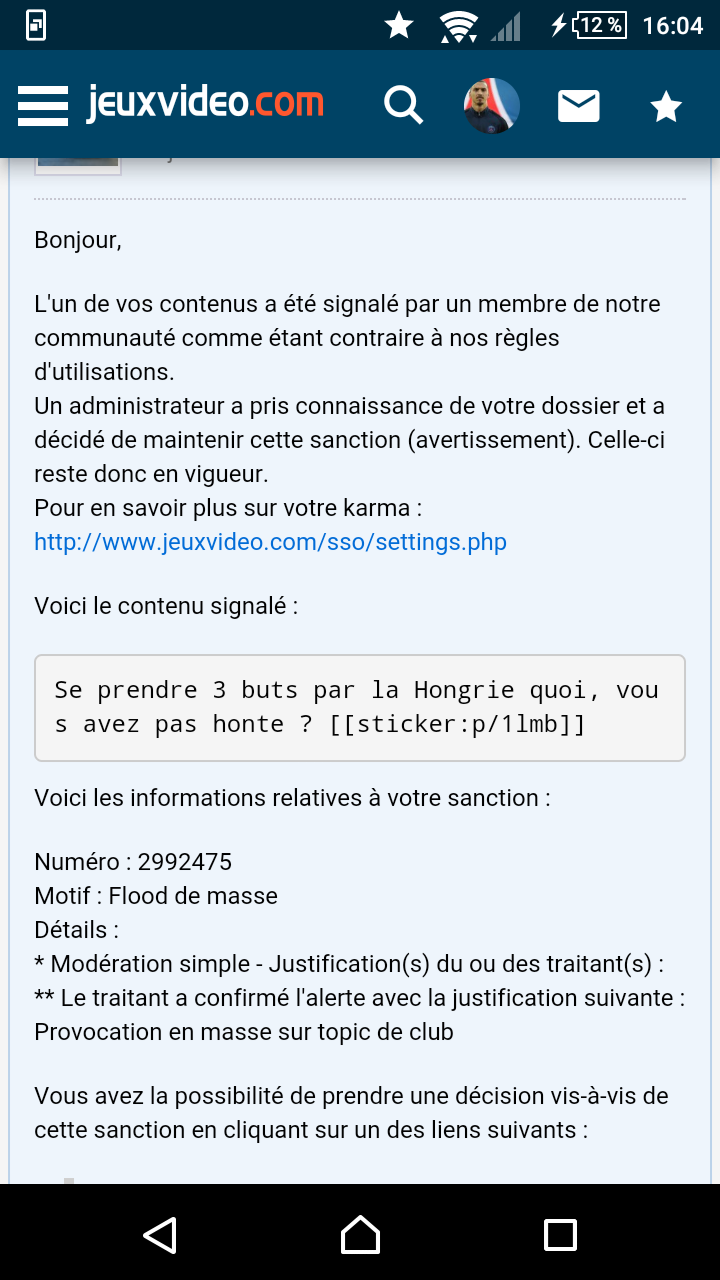Select the reported content code block
Viewport: 720px width, 1280px height.
coord(360,708)
